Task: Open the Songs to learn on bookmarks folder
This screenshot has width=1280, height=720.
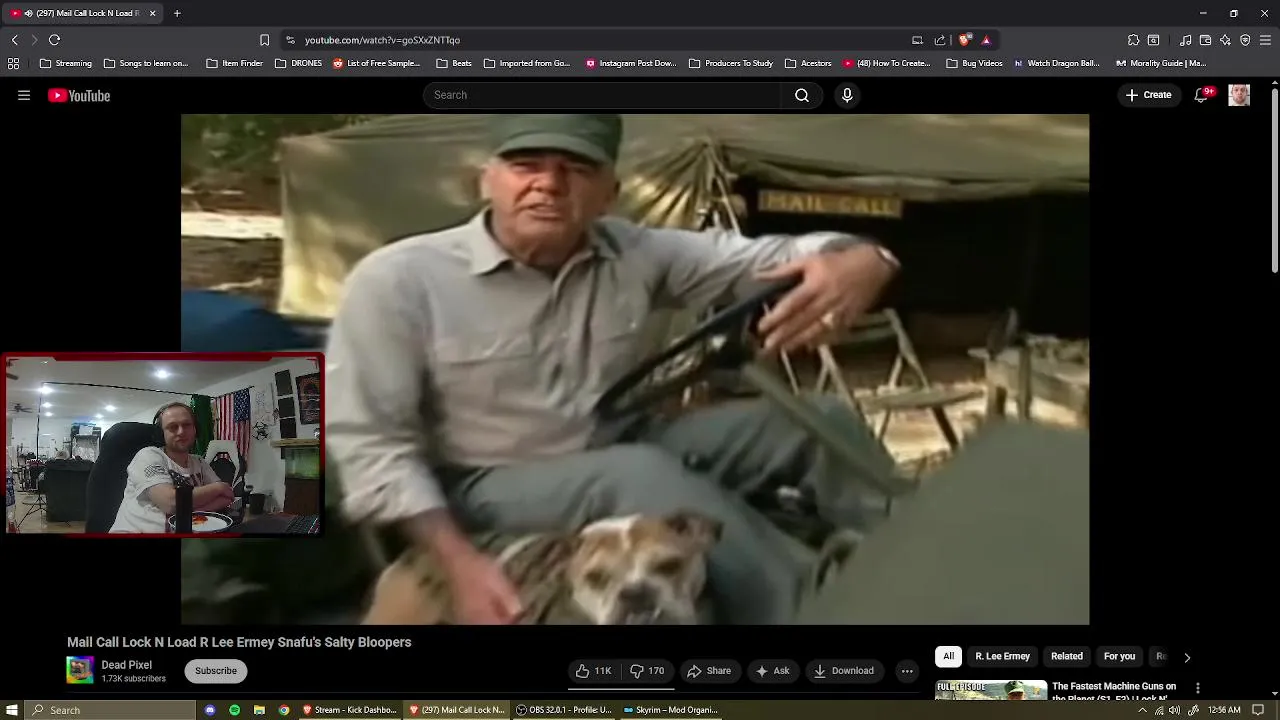Action: click(x=146, y=63)
